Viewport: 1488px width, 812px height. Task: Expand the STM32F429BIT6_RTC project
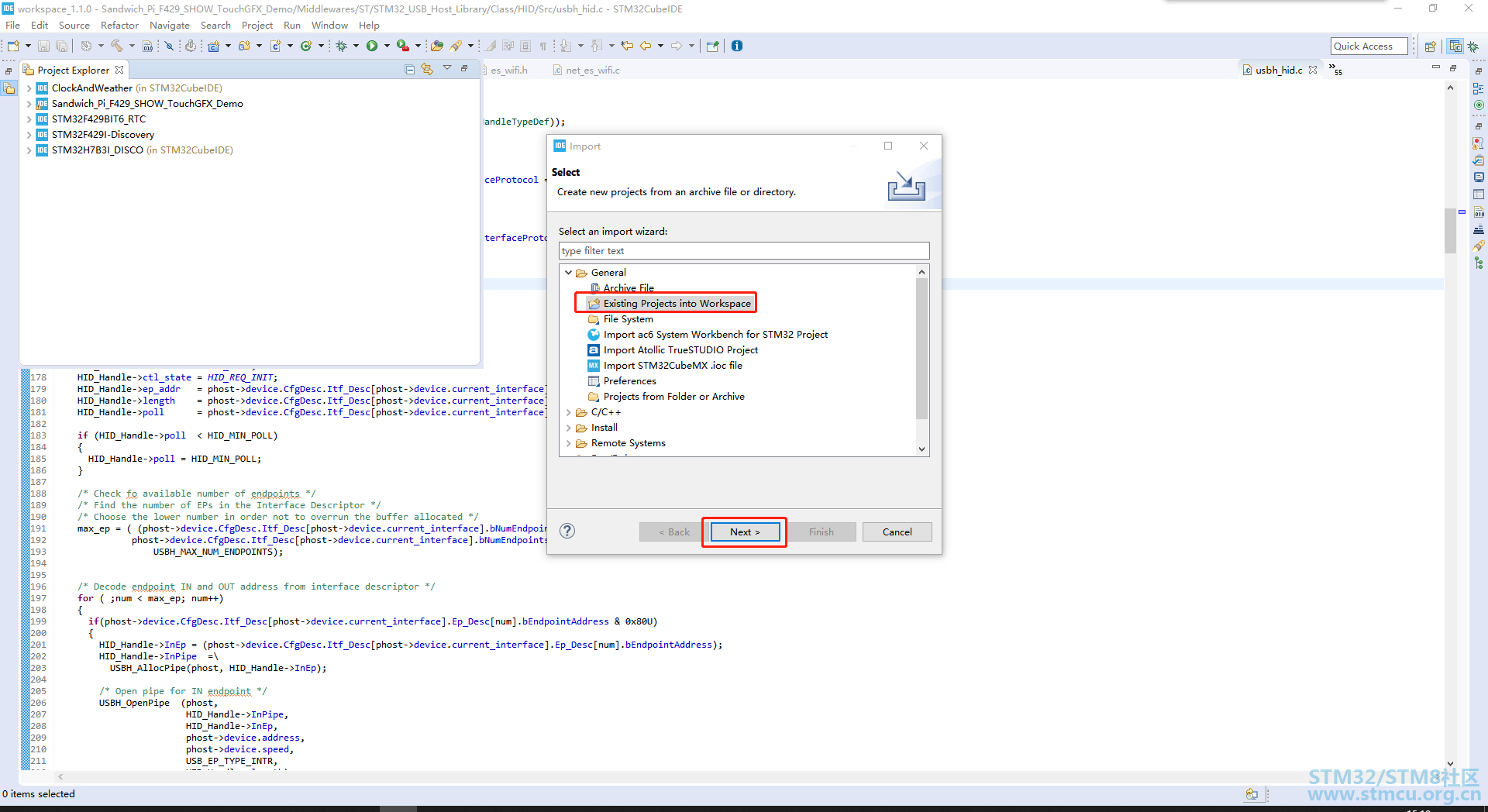(x=29, y=119)
